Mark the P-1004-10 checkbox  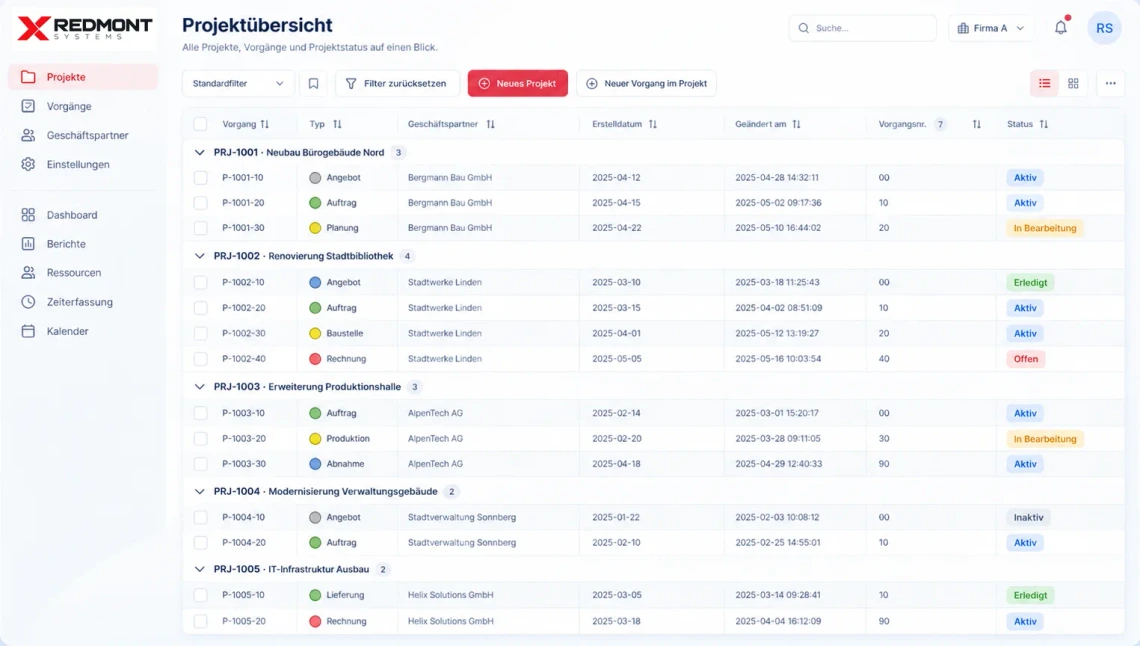click(201, 517)
